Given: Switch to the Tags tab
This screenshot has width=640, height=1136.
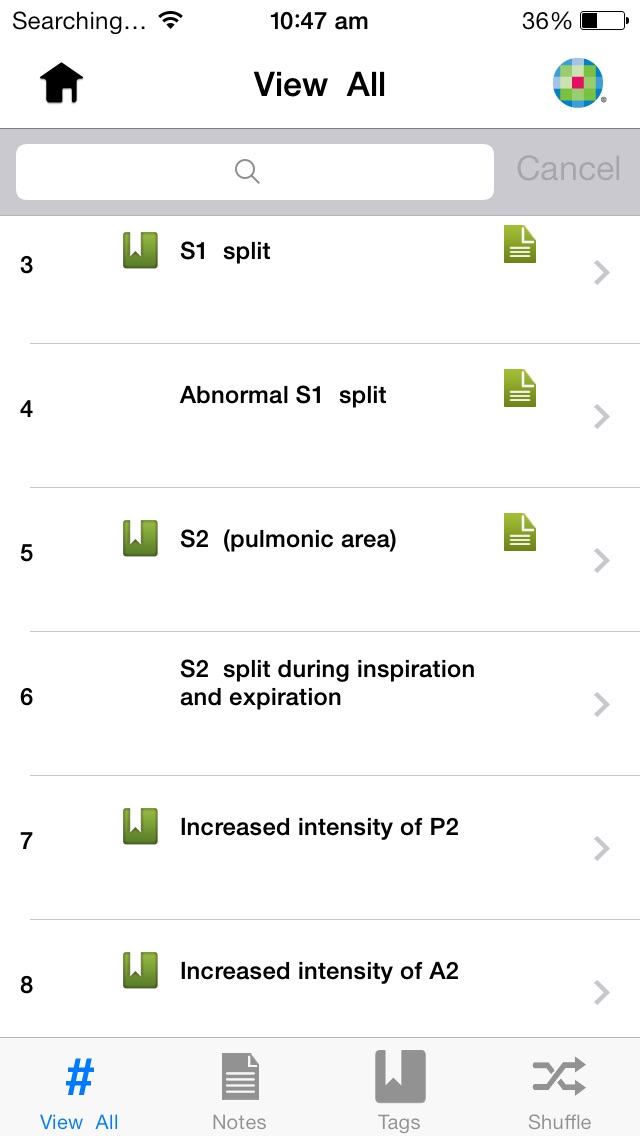Looking at the screenshot, I should (399, 1090).
